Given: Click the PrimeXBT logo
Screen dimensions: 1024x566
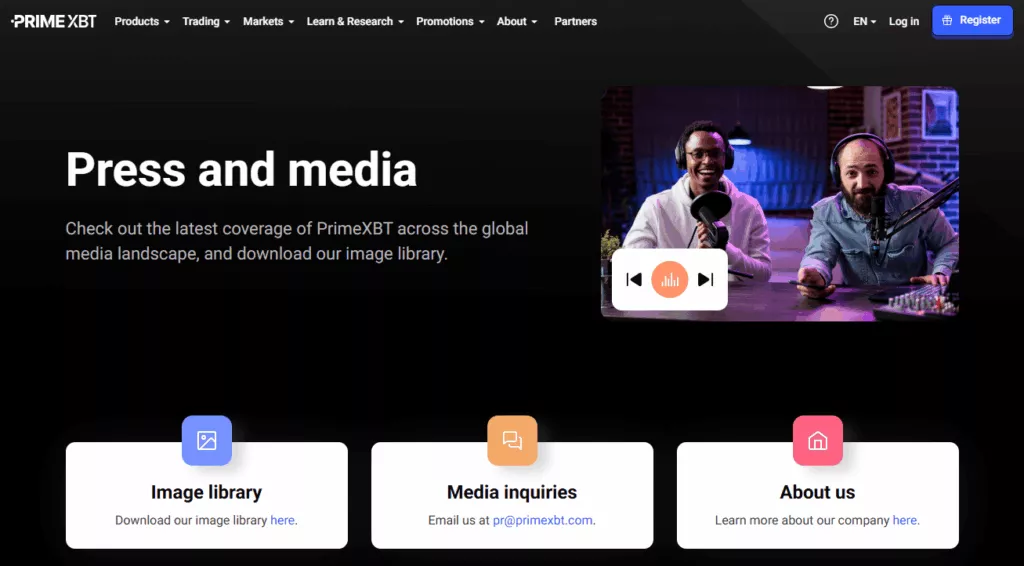Looking at the screenshot, I should 54,22.
